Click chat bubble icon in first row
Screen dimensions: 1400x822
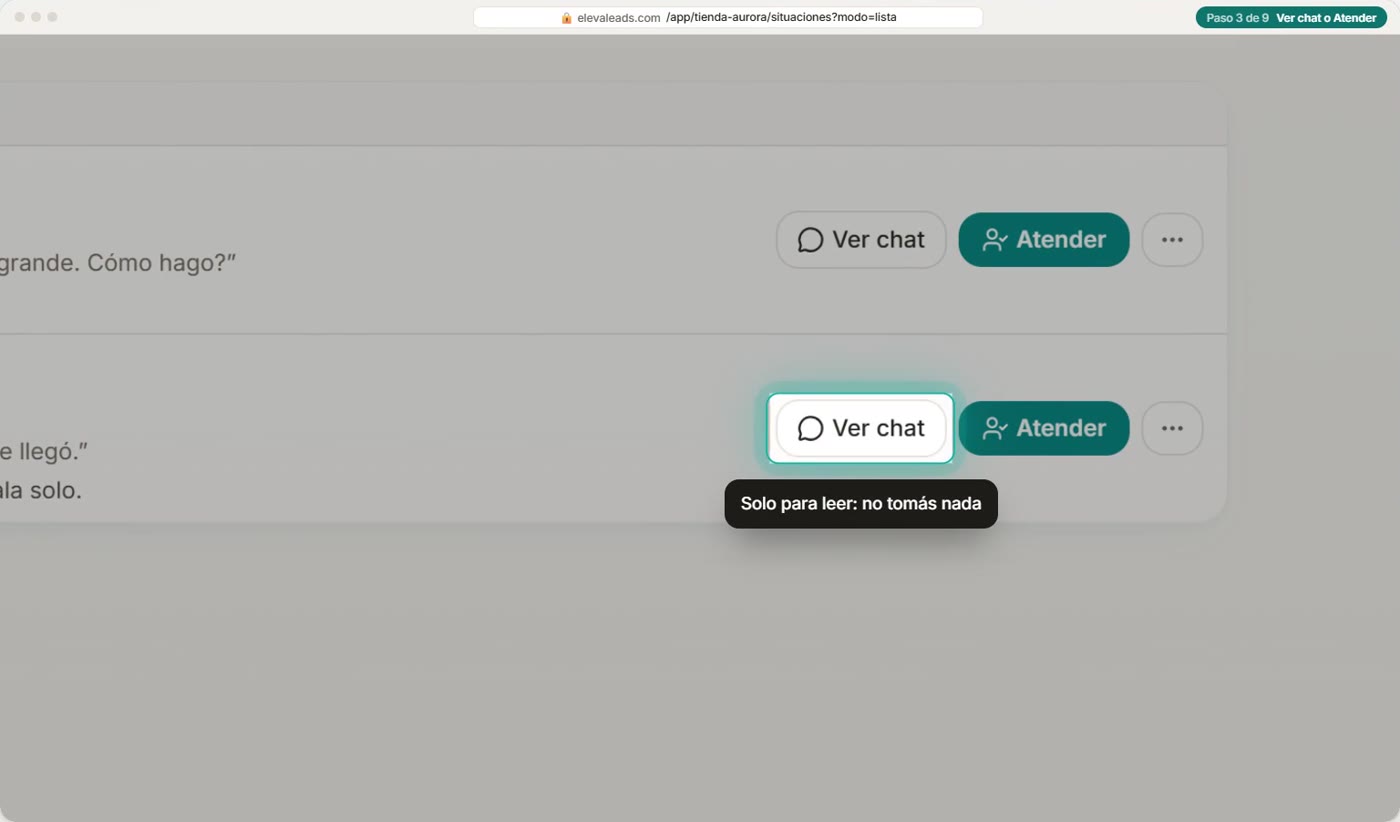810,240
